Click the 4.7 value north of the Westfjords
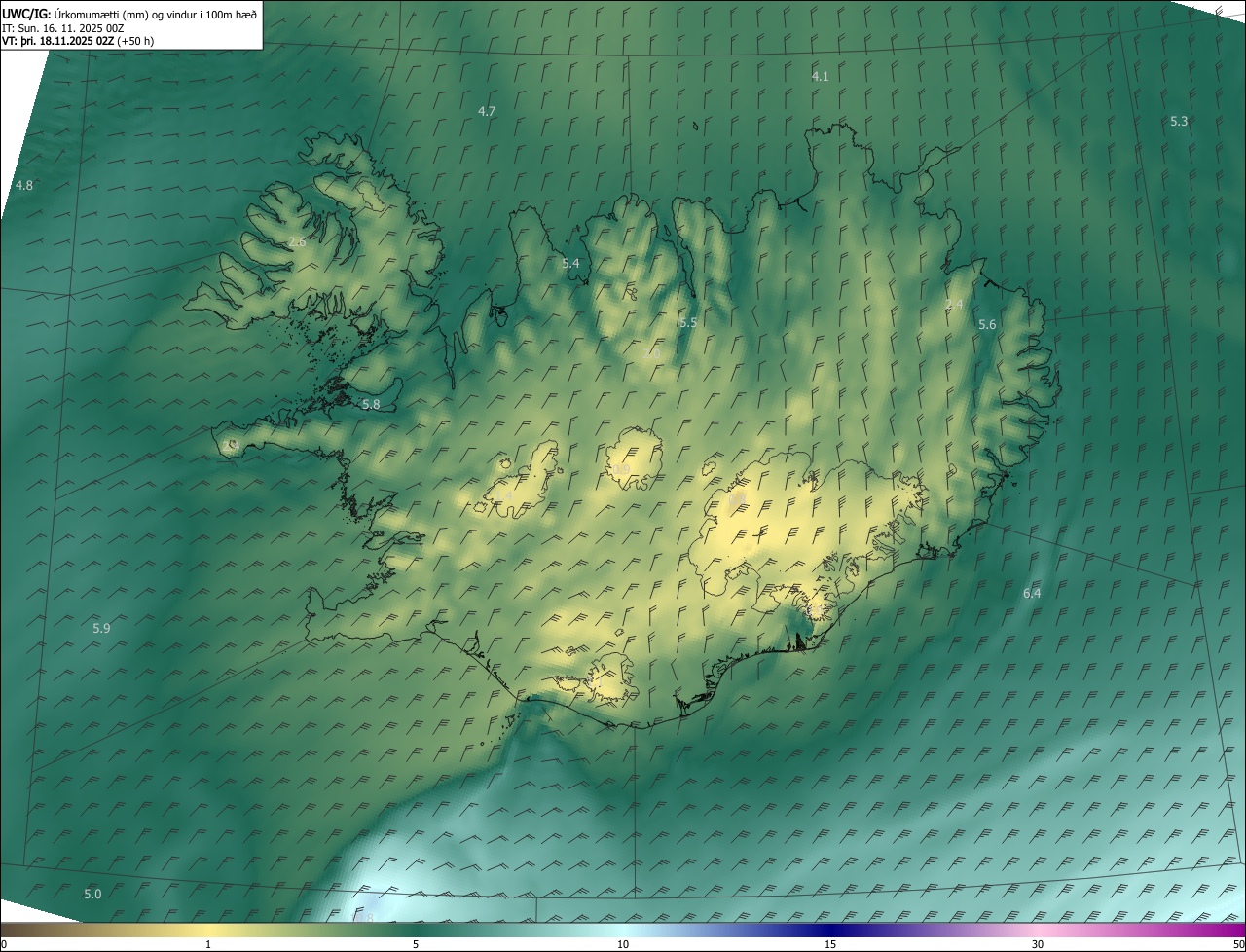1246x952 pixels. [487, 111]
